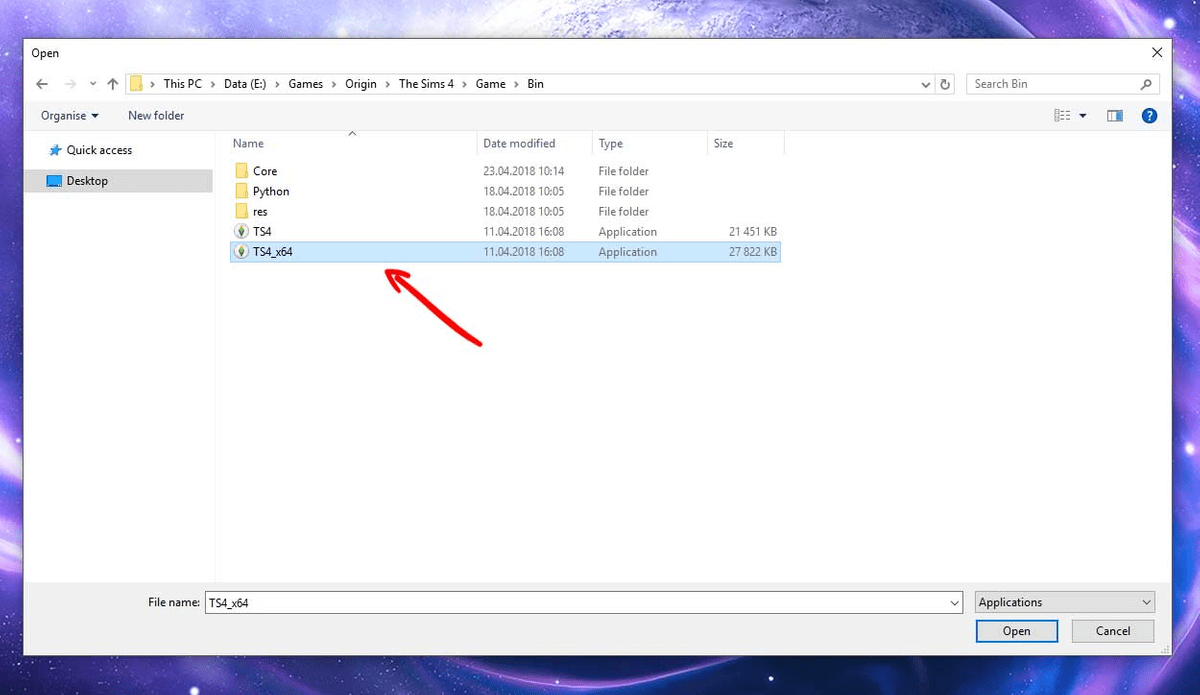The width and height of the screenshot is (1200, 695).
Task: Open the address bar history dropdown
Action: (x=925, y=84)
